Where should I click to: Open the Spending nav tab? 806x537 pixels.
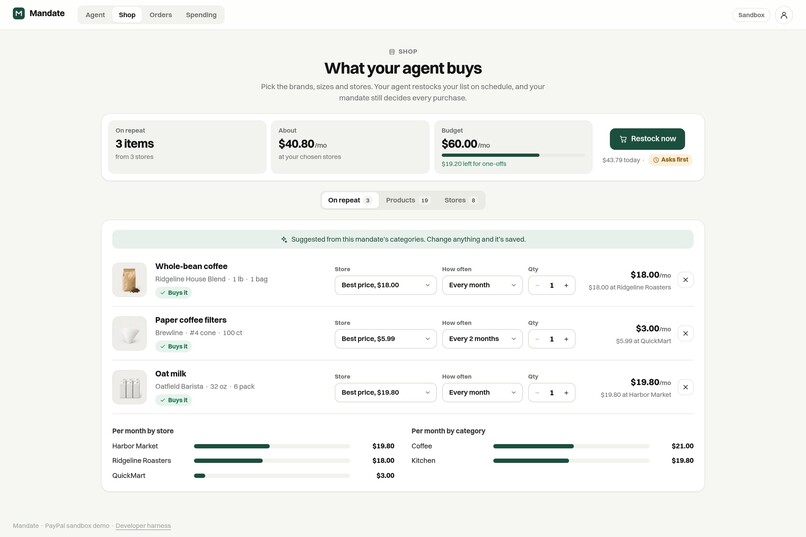(x=201, y=15)
